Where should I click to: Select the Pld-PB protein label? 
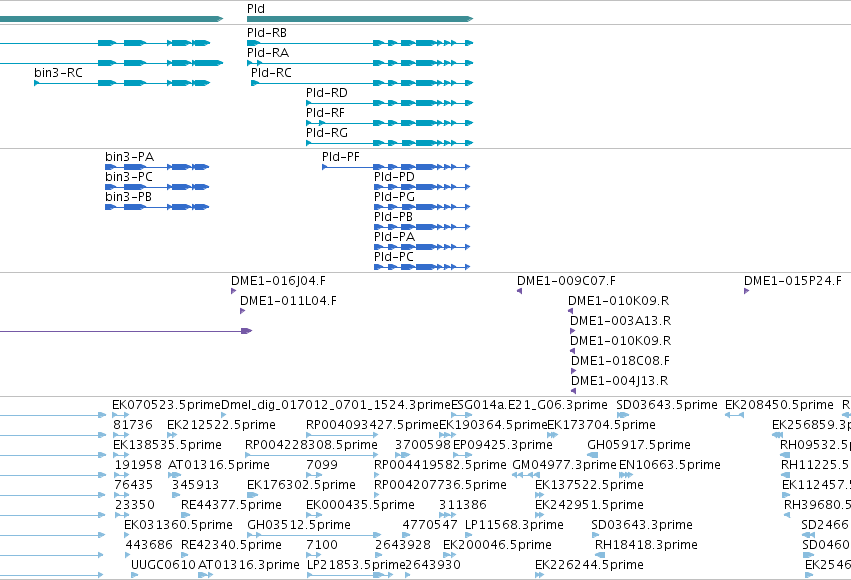point(393,217)
